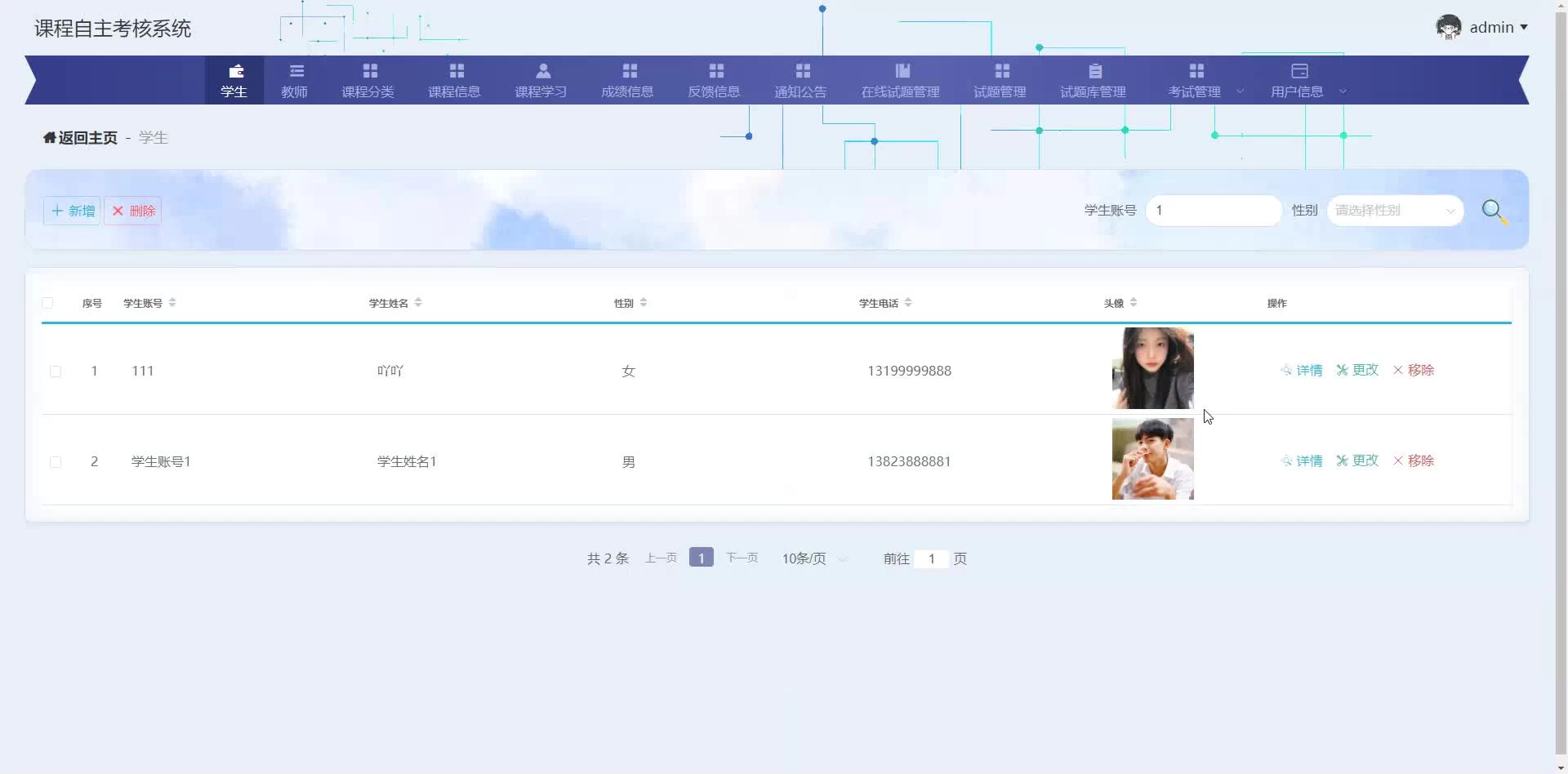This screenshot has width=1568, height=774.
Task: Click the 课程学习 person icon
Action: pyautogui.click(x=543, y=71)
